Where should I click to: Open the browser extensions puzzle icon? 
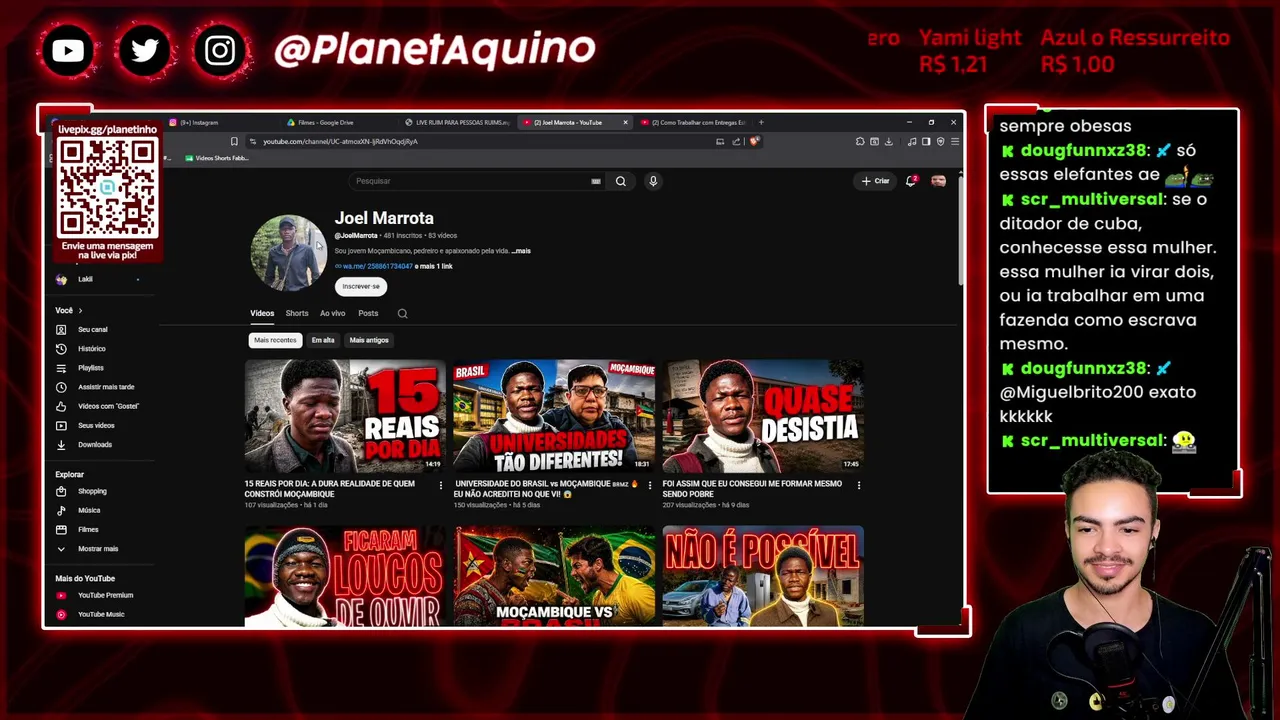pyautogui.click(x=860, y=141)
